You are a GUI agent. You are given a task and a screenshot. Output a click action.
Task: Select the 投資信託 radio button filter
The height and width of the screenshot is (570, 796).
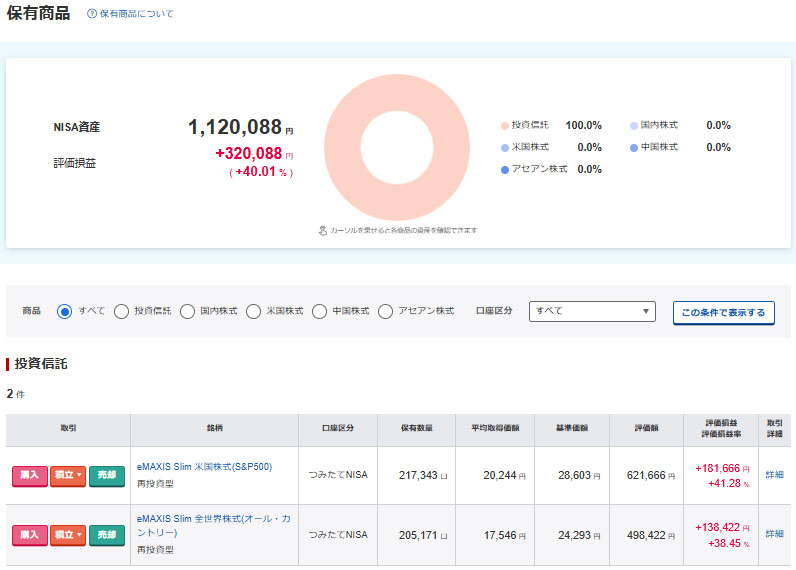[x=121, y=311]
